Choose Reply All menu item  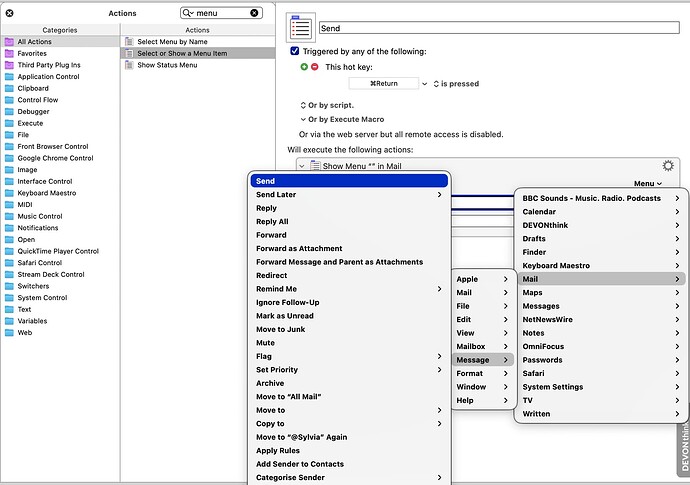click(x=349, y=221)
